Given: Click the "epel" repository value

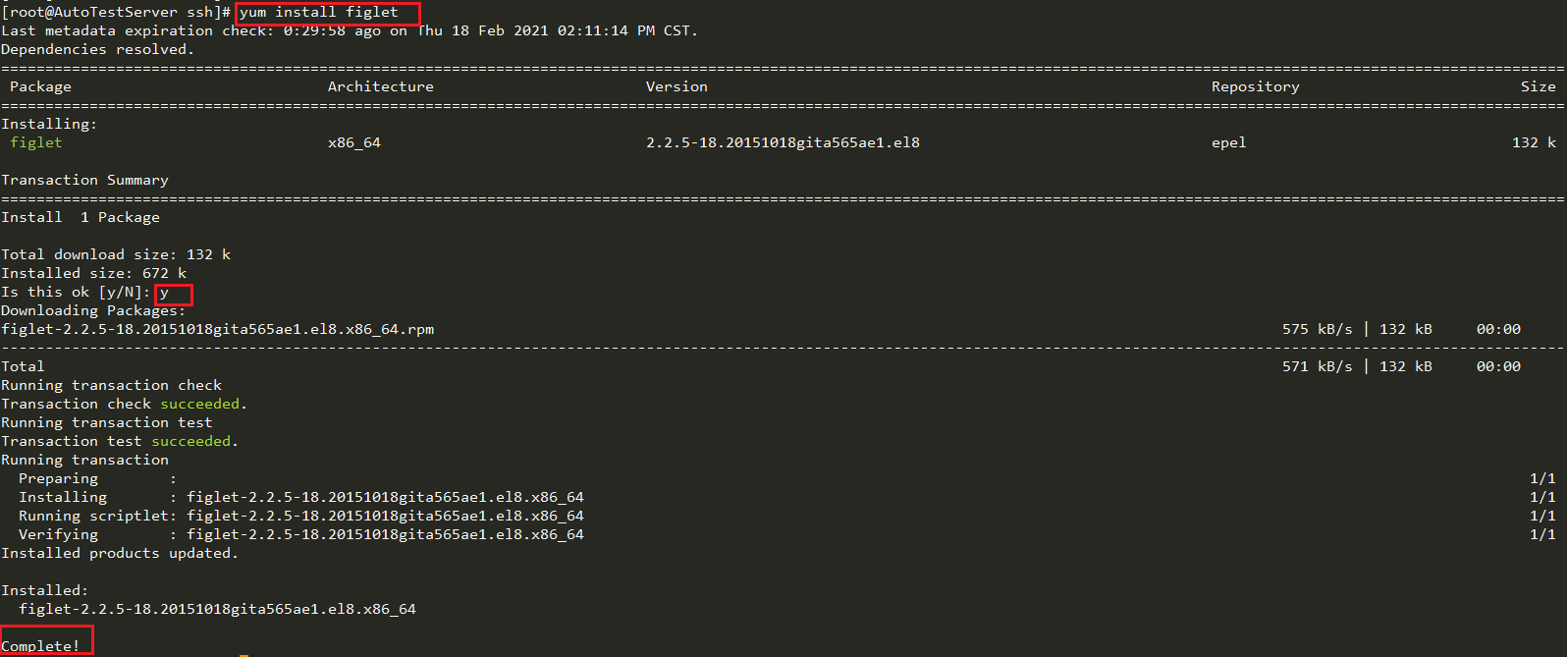Looking at the screenshot, I should coord(1228,142).
